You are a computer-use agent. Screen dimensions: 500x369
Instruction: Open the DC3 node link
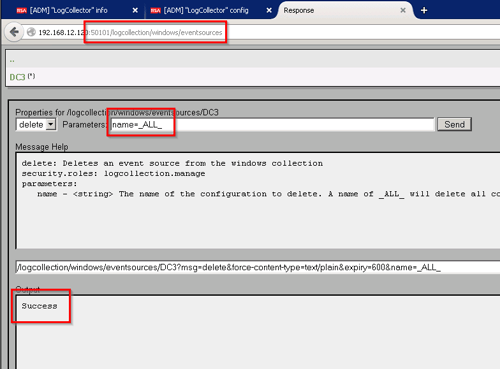tap(17, 77)
